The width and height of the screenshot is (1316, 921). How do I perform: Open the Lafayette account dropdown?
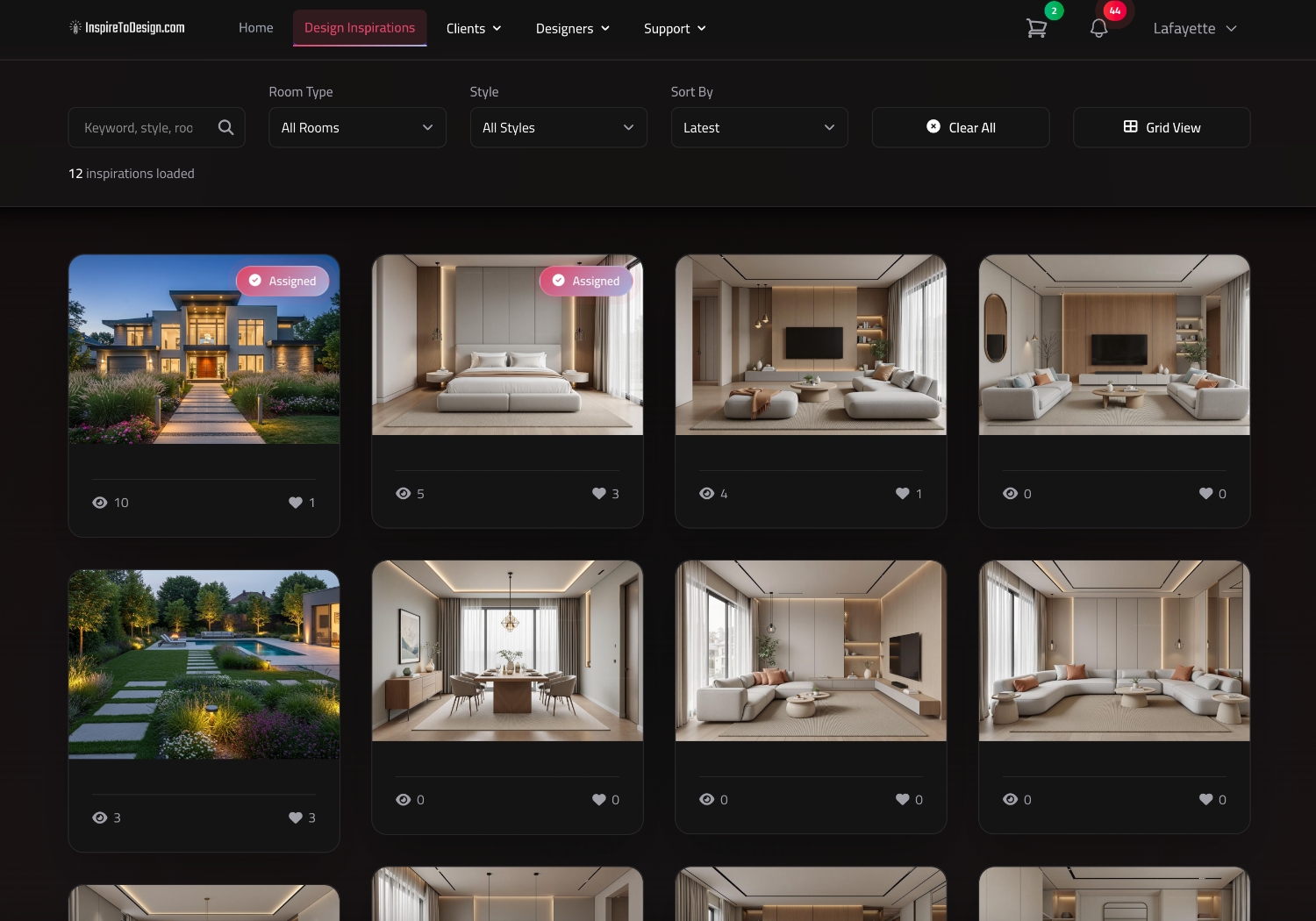(x=1195, y=28)
